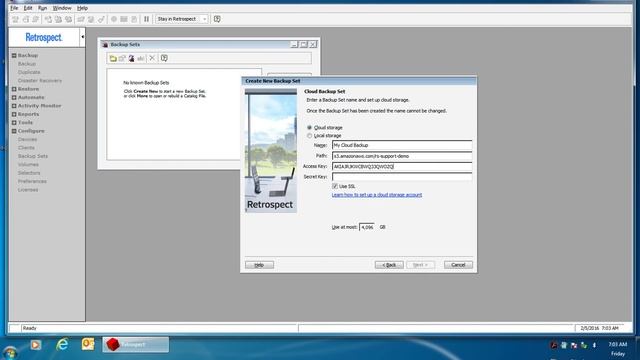Click the 'abc' rename icon in Backup Sets toolbar
Image resolution: width=640 pixels, height=360 pixels.
tap(140, 58)
